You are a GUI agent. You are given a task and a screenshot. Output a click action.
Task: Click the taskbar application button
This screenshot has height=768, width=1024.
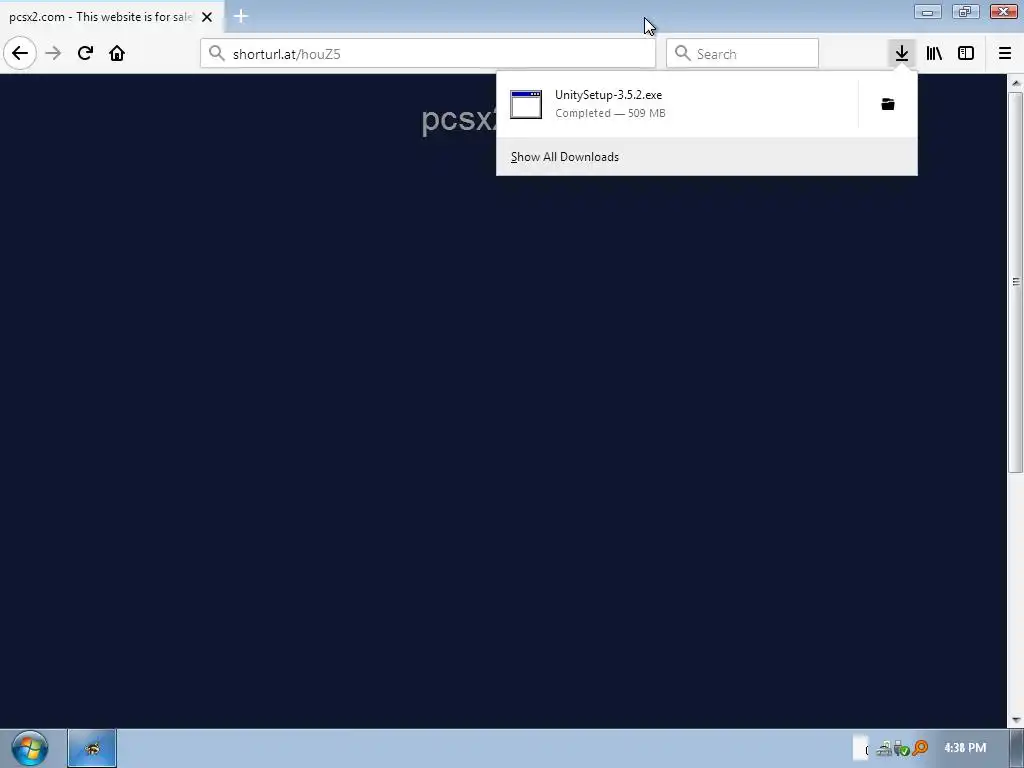click(92, 748)
